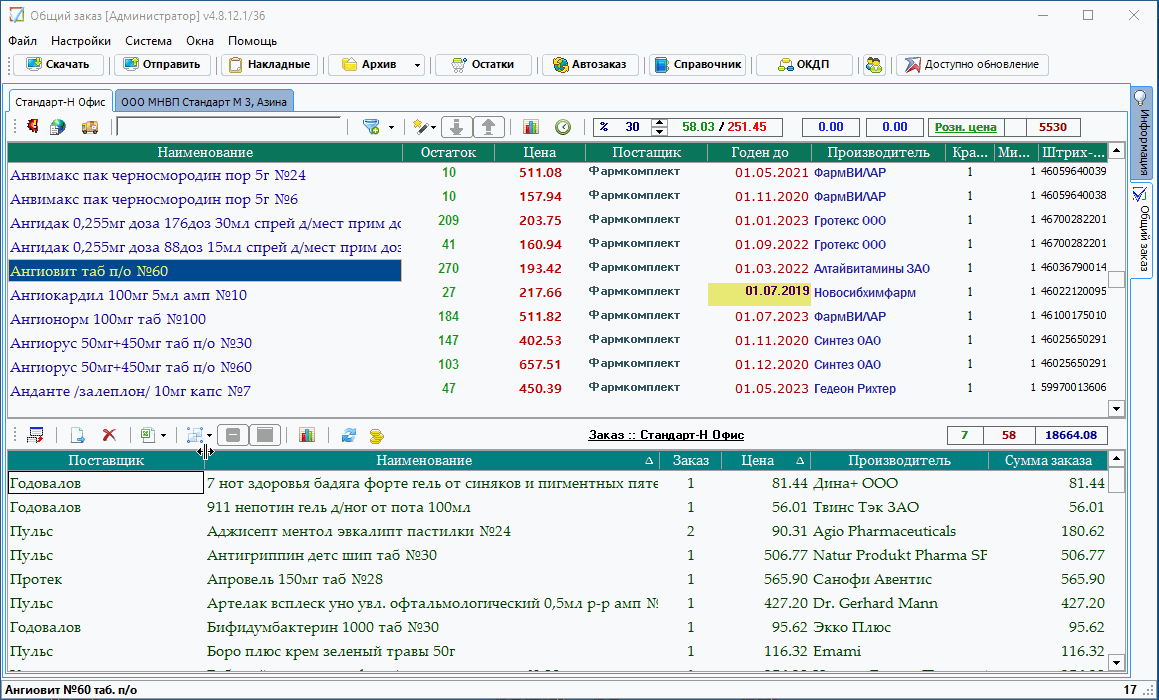
Task: Open the Справочник button
Action: coord(698,64)
